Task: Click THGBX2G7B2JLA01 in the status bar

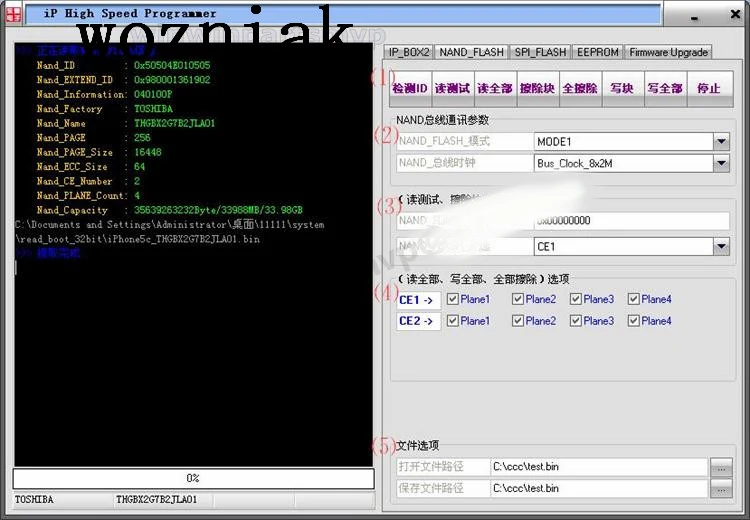Action: (x=156, y=499)
